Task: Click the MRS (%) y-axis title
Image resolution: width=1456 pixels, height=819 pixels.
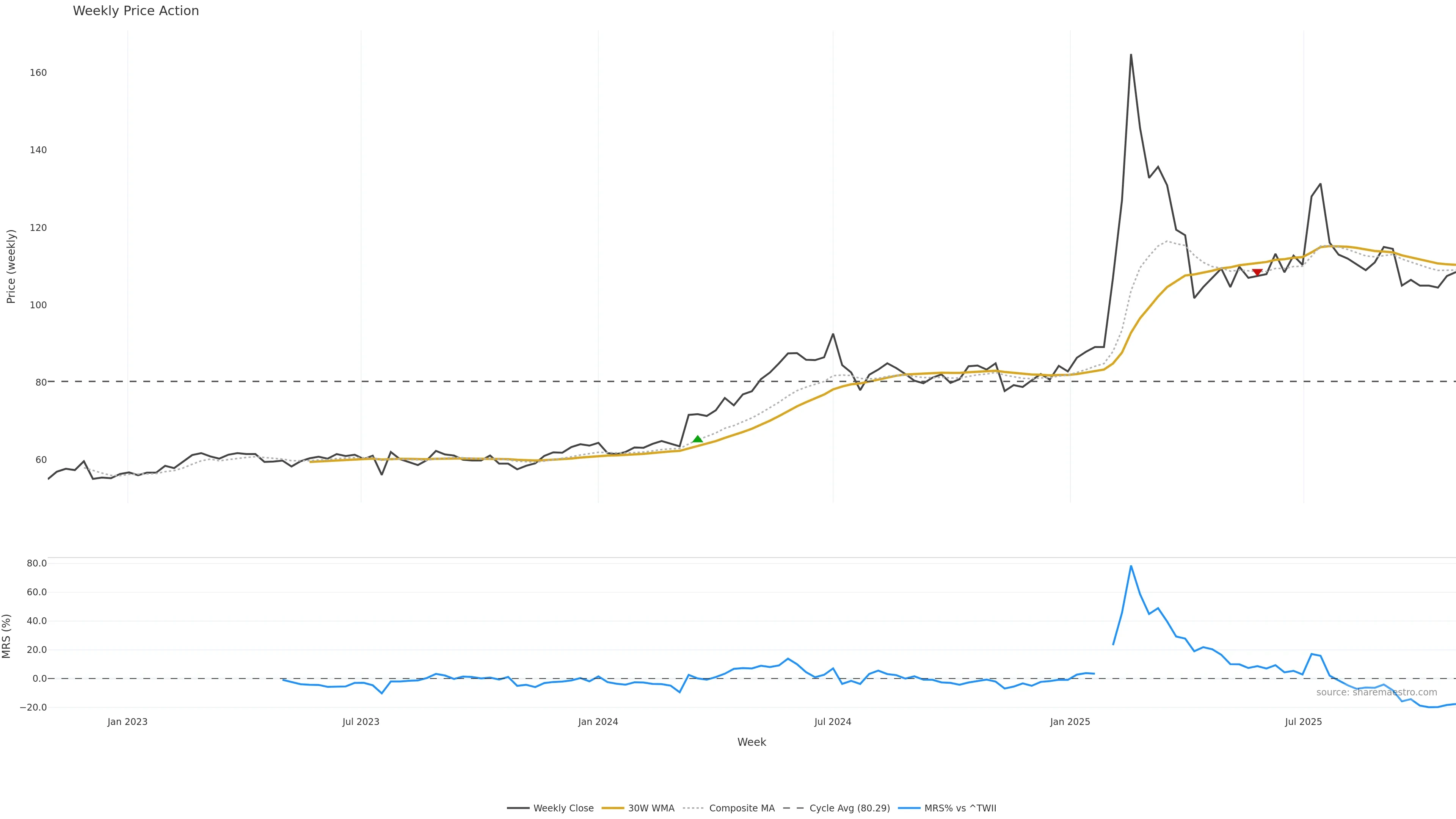Action: pyautogui.click(x=7, y=636)
